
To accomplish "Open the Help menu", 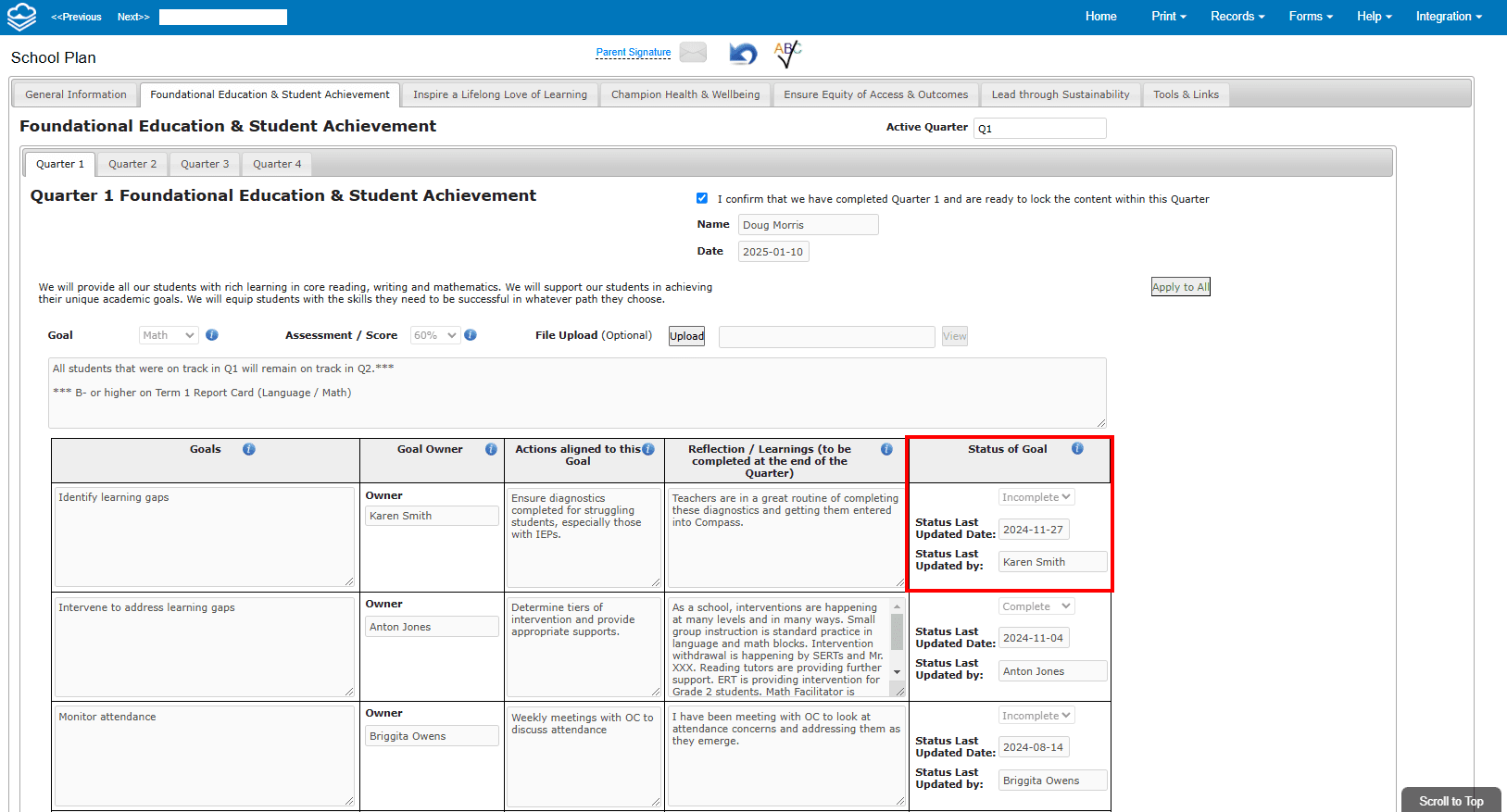I will 1375,17.
